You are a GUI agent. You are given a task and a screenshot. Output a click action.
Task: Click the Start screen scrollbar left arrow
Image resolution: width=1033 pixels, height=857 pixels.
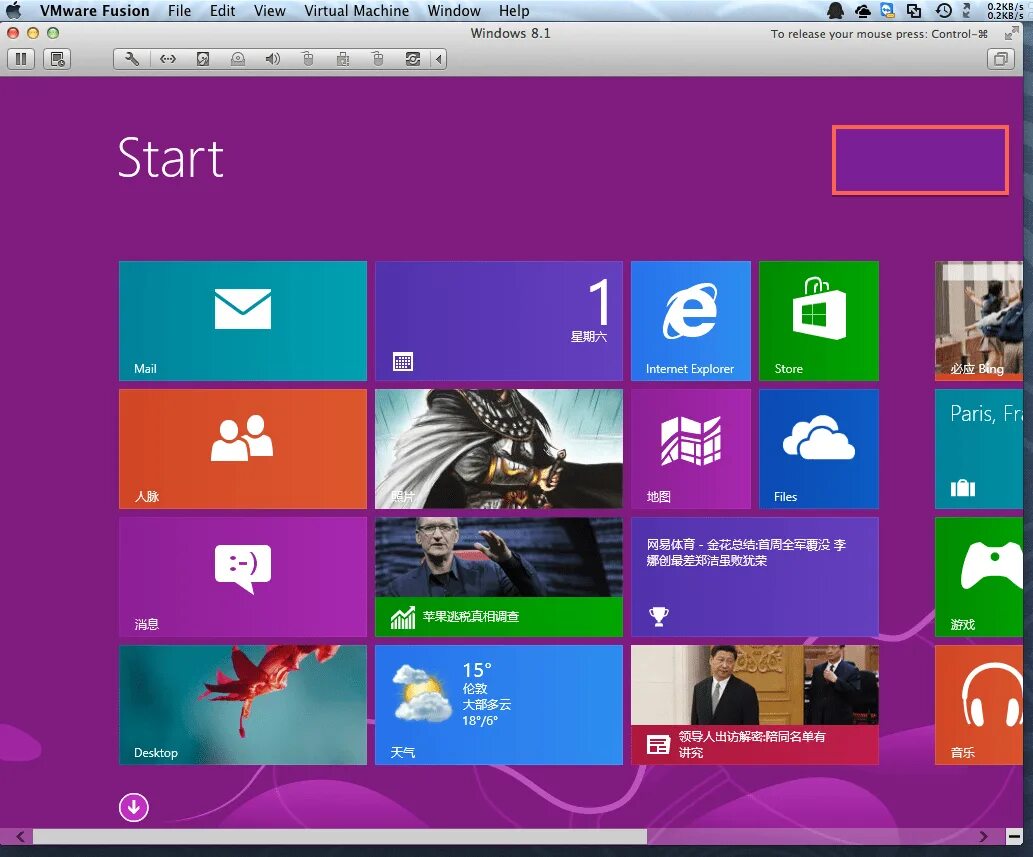pyautogui.click(x=20, y=837)
